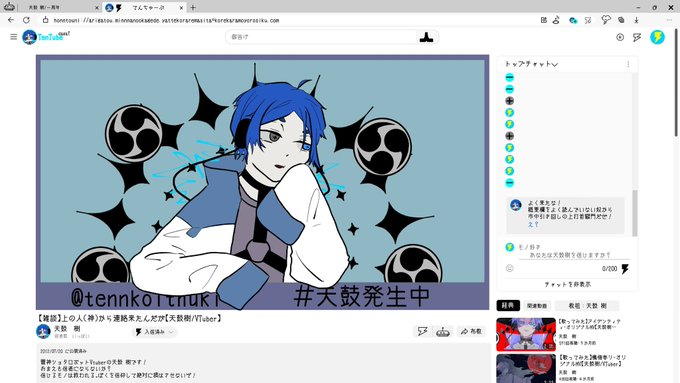This screenshot has width=680, height=383.
Task: Send chat message with lightning bolt icon
Action: [625, 269]
